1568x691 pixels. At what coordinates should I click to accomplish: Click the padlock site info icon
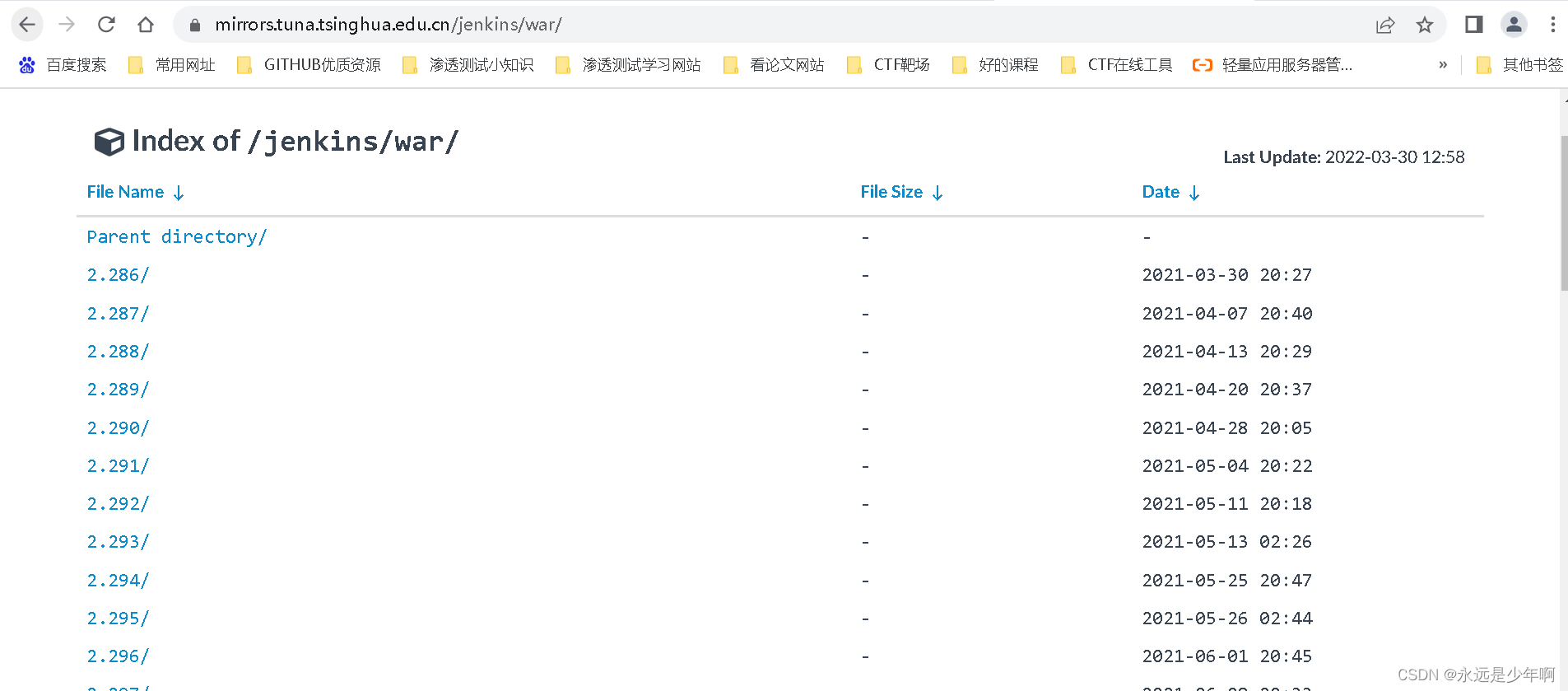195,26
